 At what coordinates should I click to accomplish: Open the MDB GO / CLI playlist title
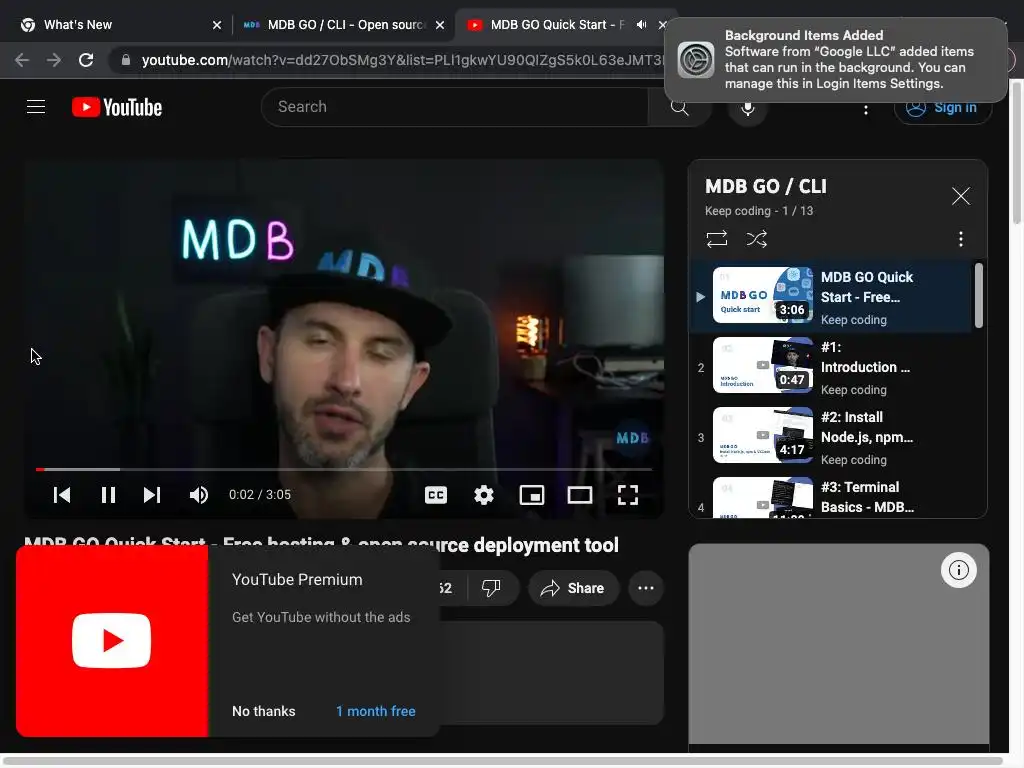pyautogui.click(x=765, y=187)
